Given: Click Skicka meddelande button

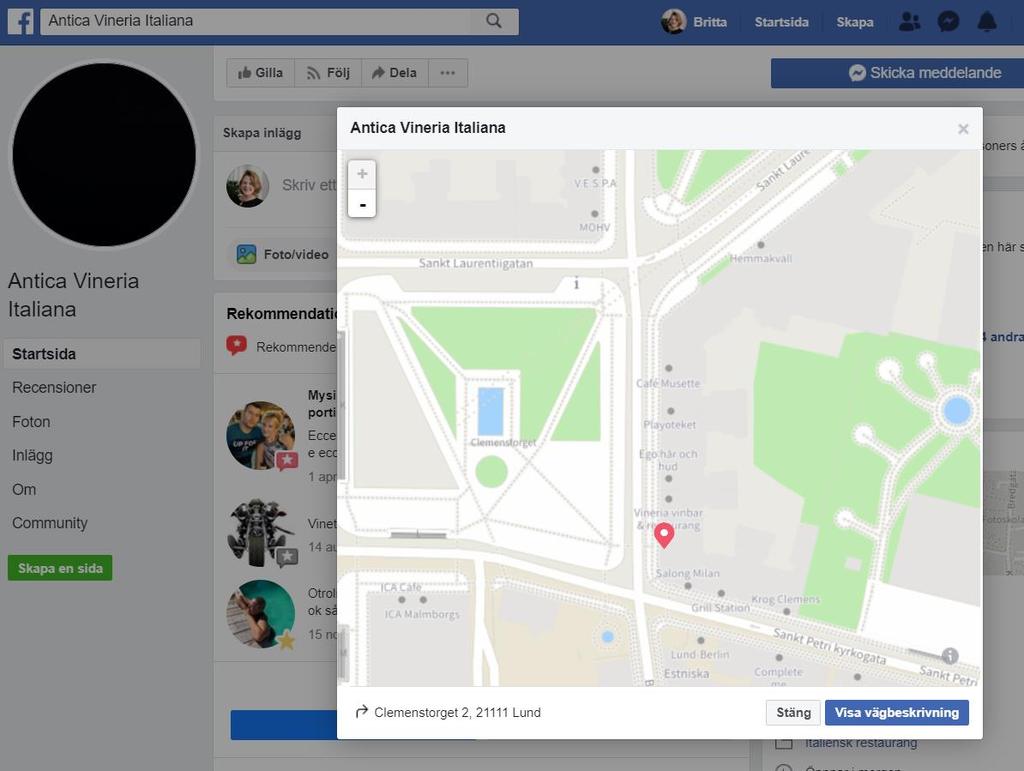Looking at the screenshot, I should pyautogui.click(x=897, y=72).
